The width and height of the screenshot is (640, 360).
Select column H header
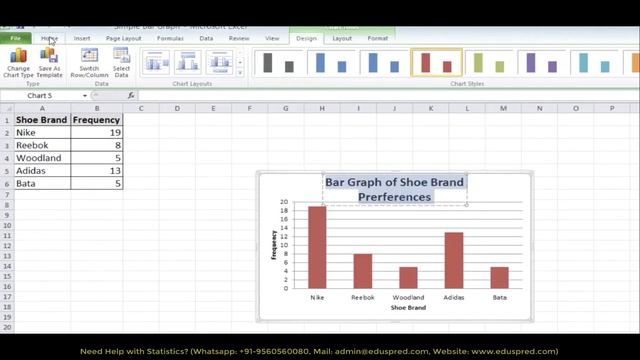(322, 109)
